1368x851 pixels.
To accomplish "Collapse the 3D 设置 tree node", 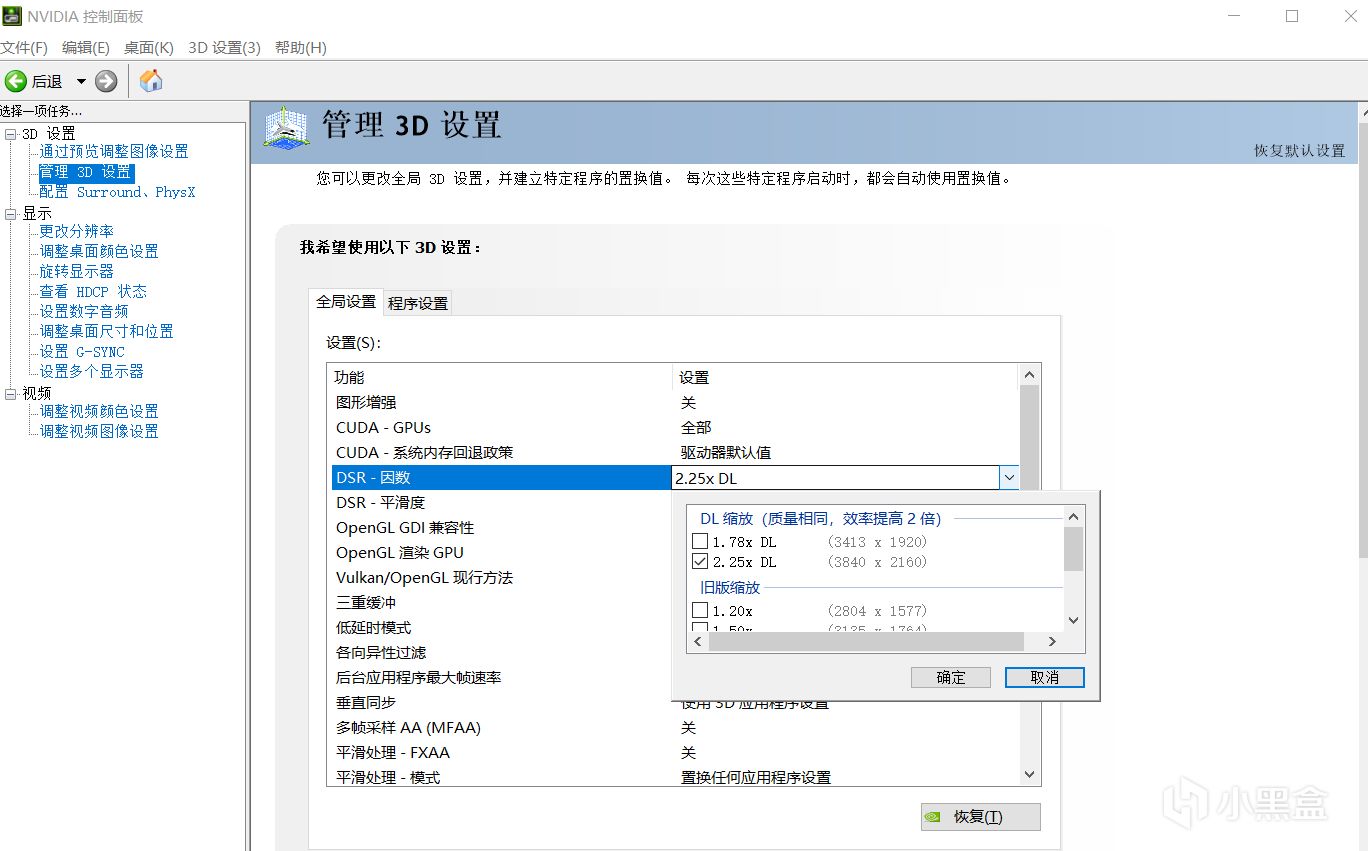I will click(x=11, y=133).
